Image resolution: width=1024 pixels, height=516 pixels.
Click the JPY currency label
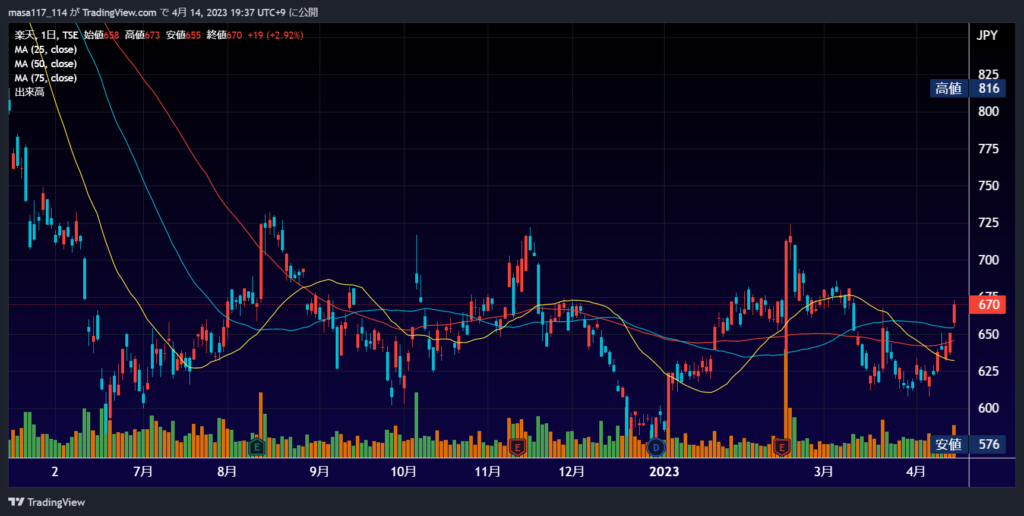[987, 36]
